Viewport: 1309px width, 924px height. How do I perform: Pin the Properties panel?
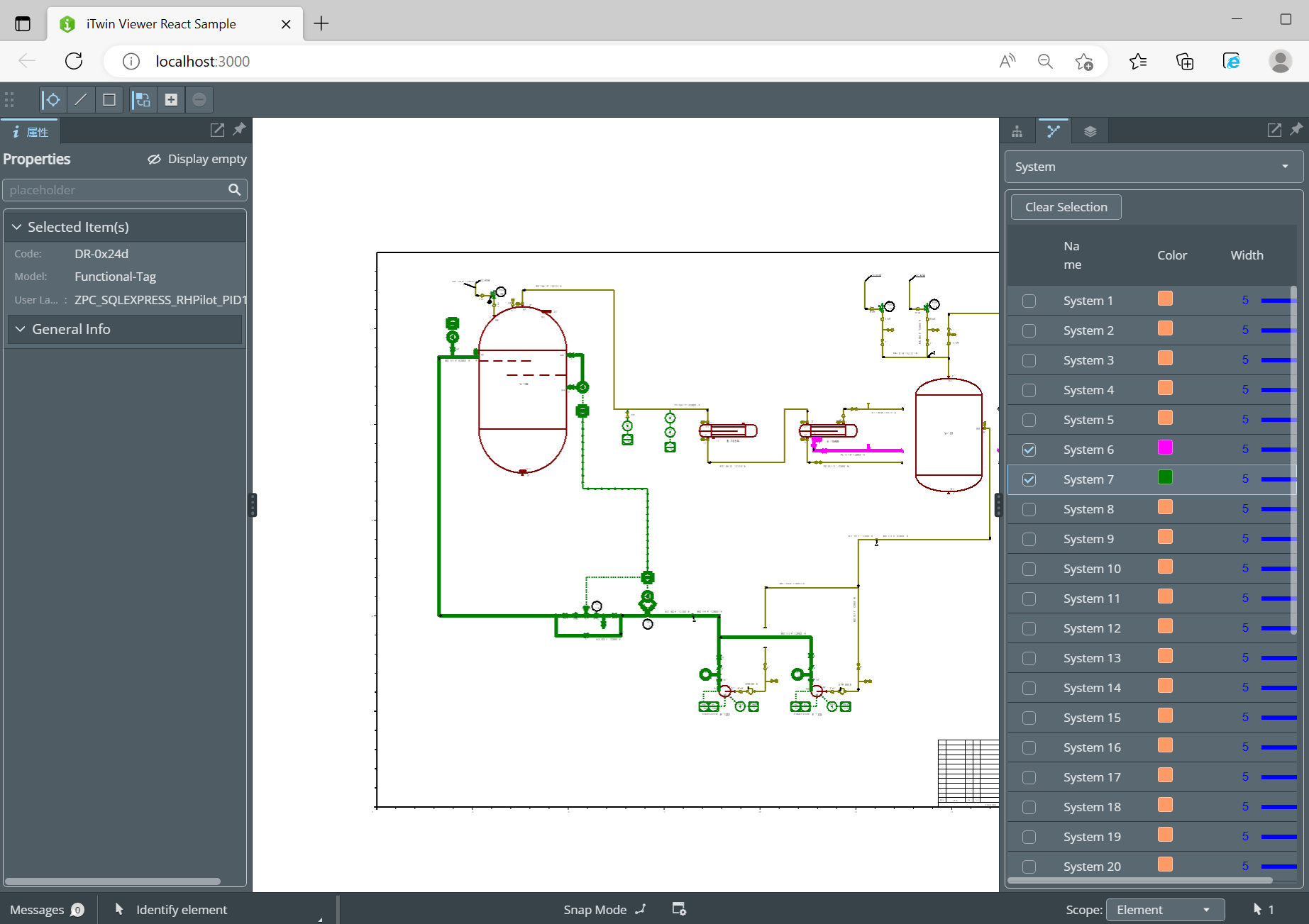pyautogui.click(x=239, y=130)
